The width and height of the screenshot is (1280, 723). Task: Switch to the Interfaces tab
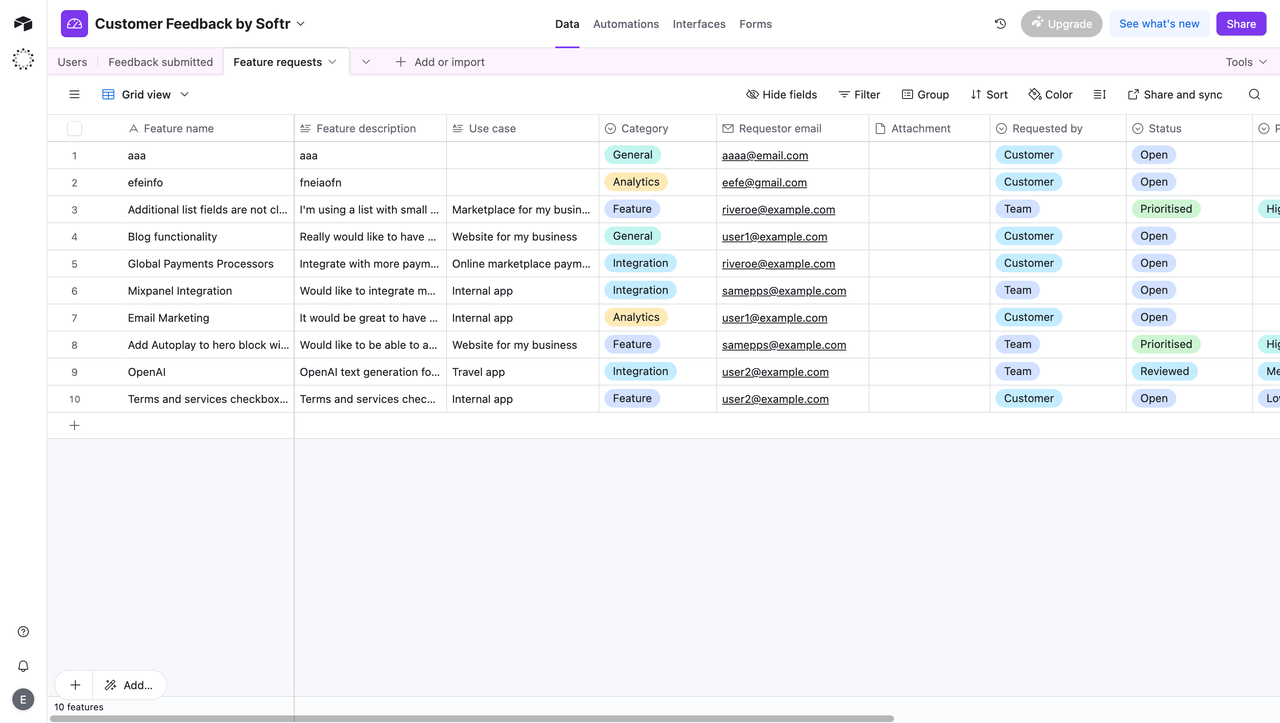(699, 24)
